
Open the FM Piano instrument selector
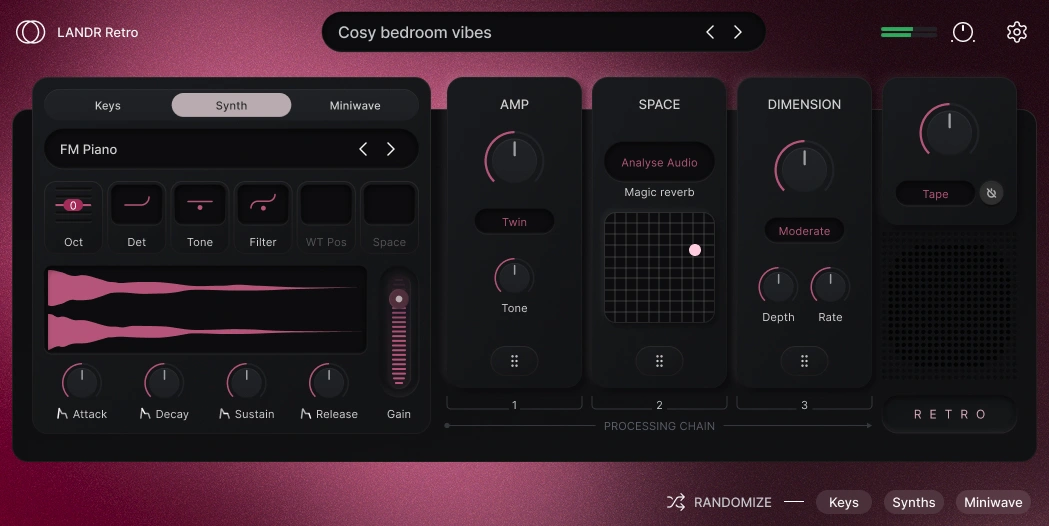[231, 149]
